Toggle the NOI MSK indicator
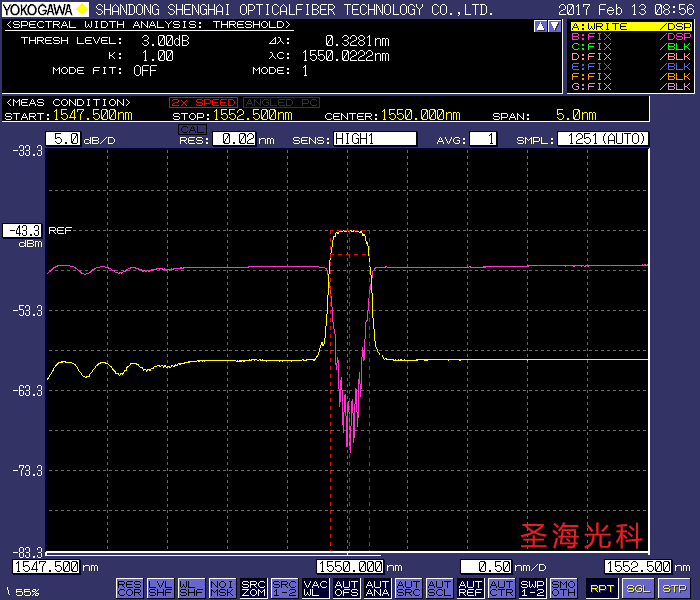700x600 pixels. (222, 588)
